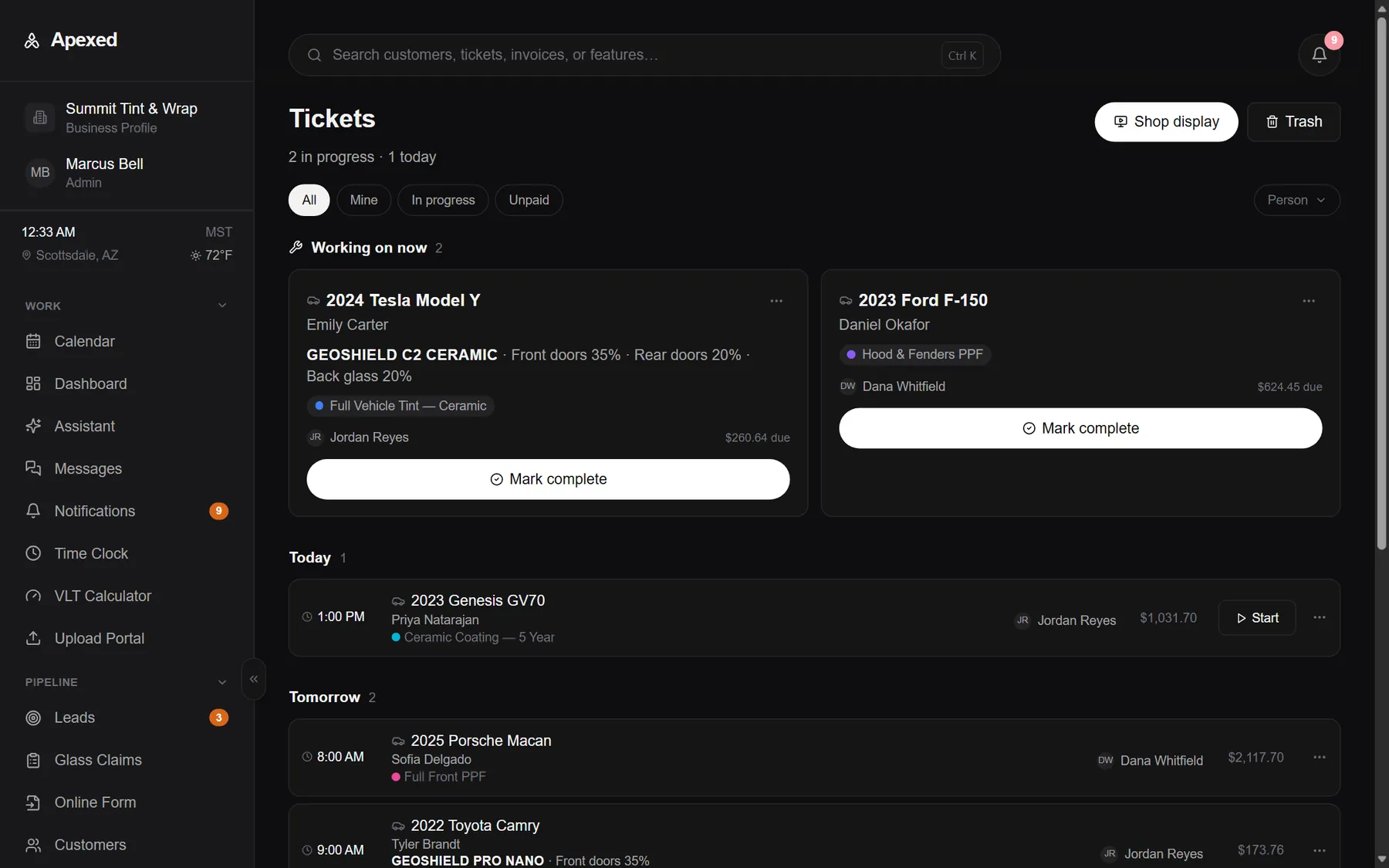The height and width of the screenshot is (868, 1389).
Task: Mark the Tesla Model Y ticket complete
Action: click(548, 479)
